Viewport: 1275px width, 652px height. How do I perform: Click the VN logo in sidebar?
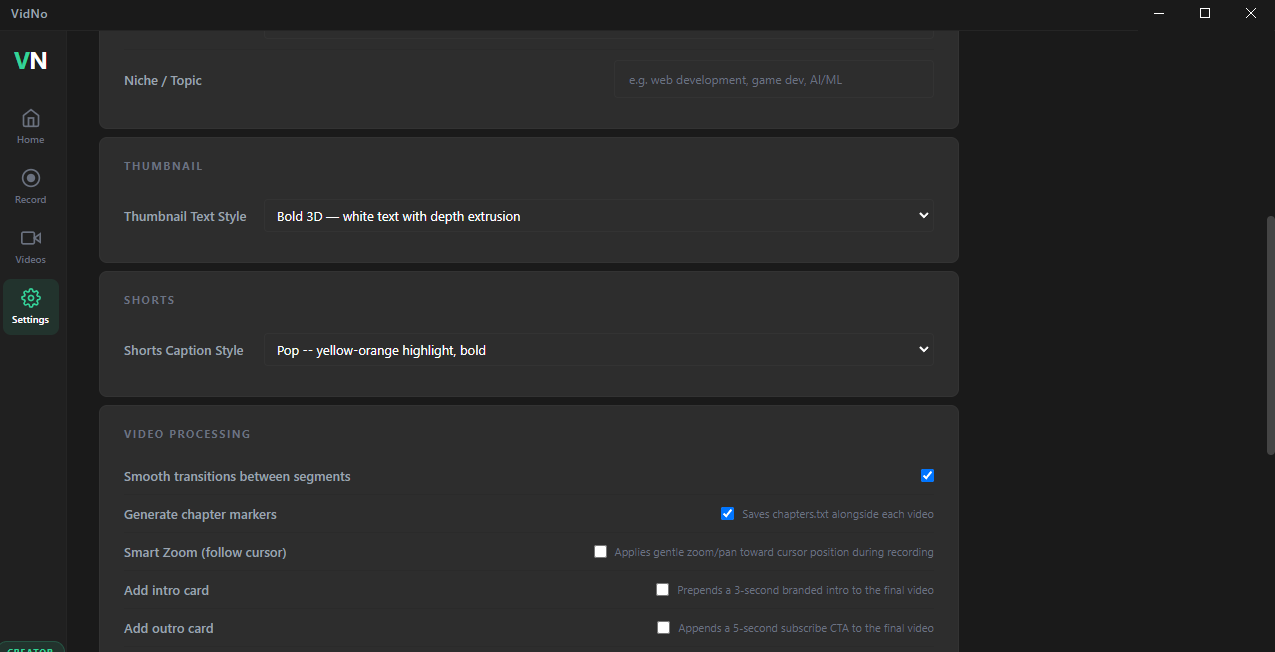click(30, 60)
